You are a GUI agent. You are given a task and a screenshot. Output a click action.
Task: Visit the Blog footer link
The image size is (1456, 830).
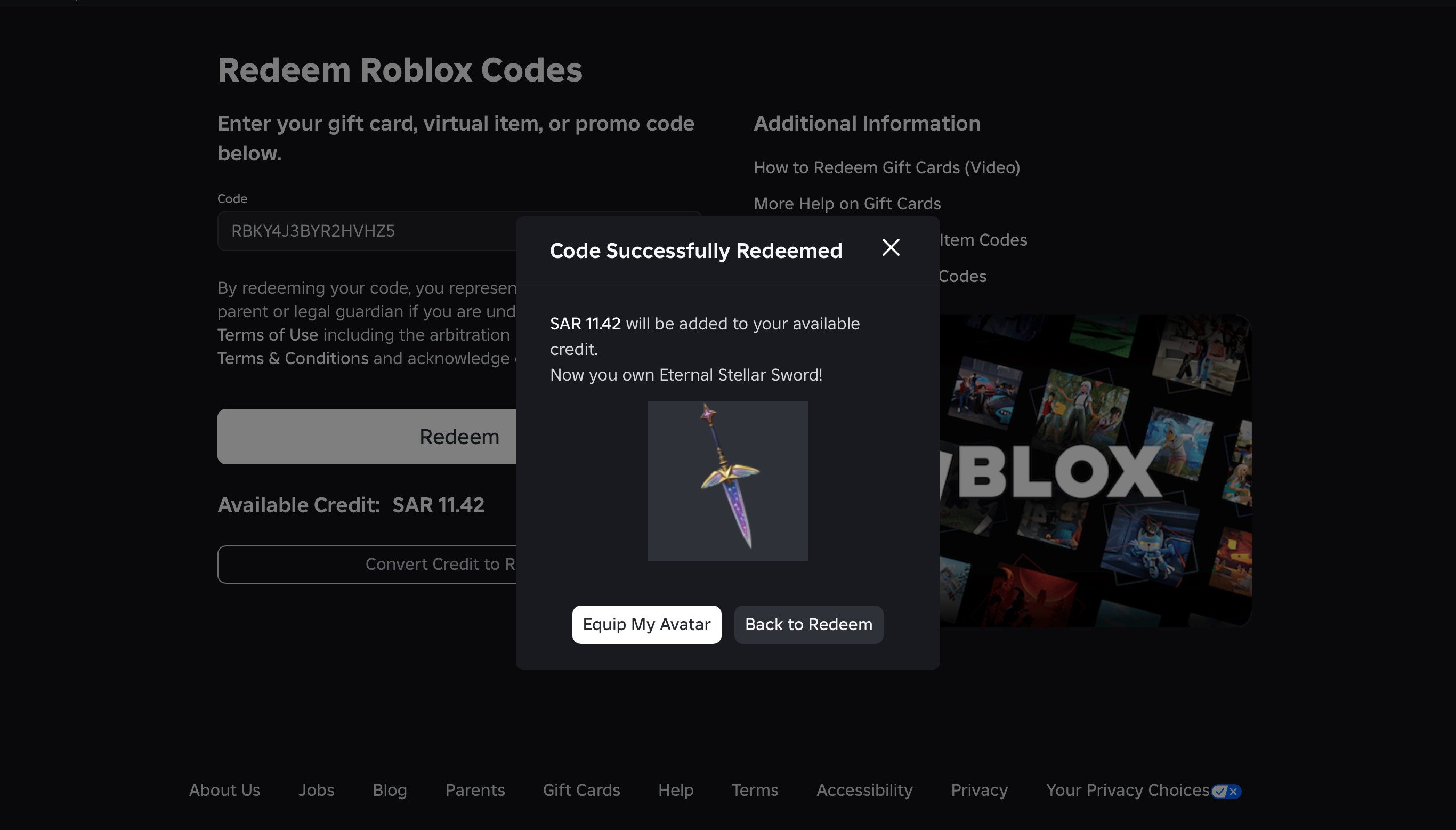[x=389, y=790]
